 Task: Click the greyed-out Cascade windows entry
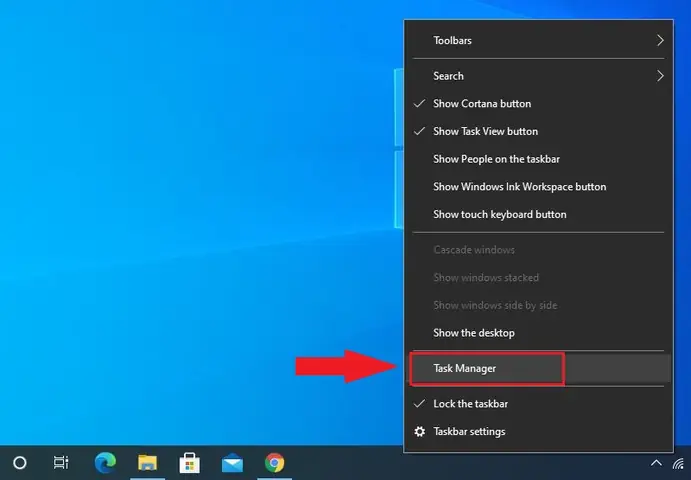[539, 250]
